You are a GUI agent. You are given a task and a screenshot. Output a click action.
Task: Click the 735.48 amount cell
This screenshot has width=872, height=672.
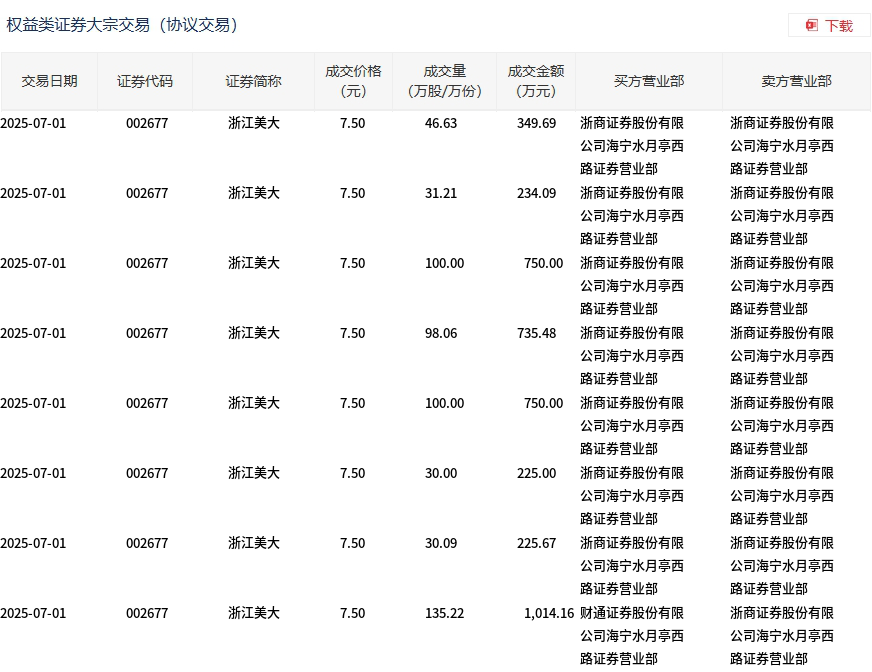coord(536,333)
